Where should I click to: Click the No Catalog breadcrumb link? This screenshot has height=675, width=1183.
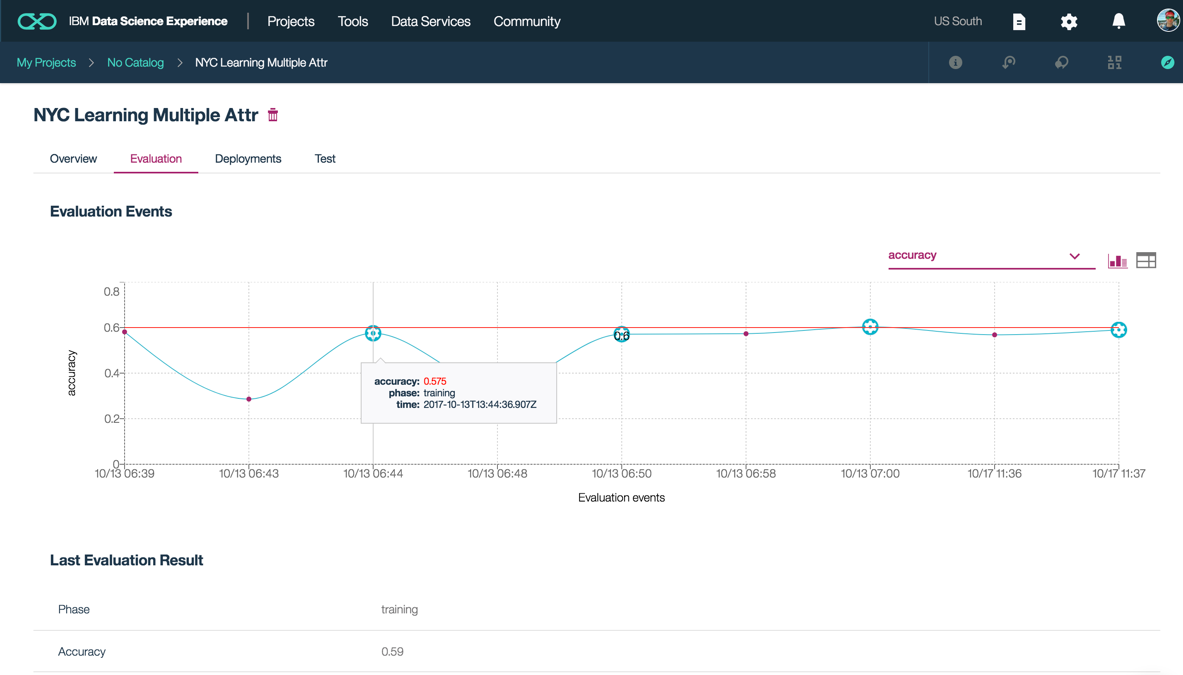135,62
